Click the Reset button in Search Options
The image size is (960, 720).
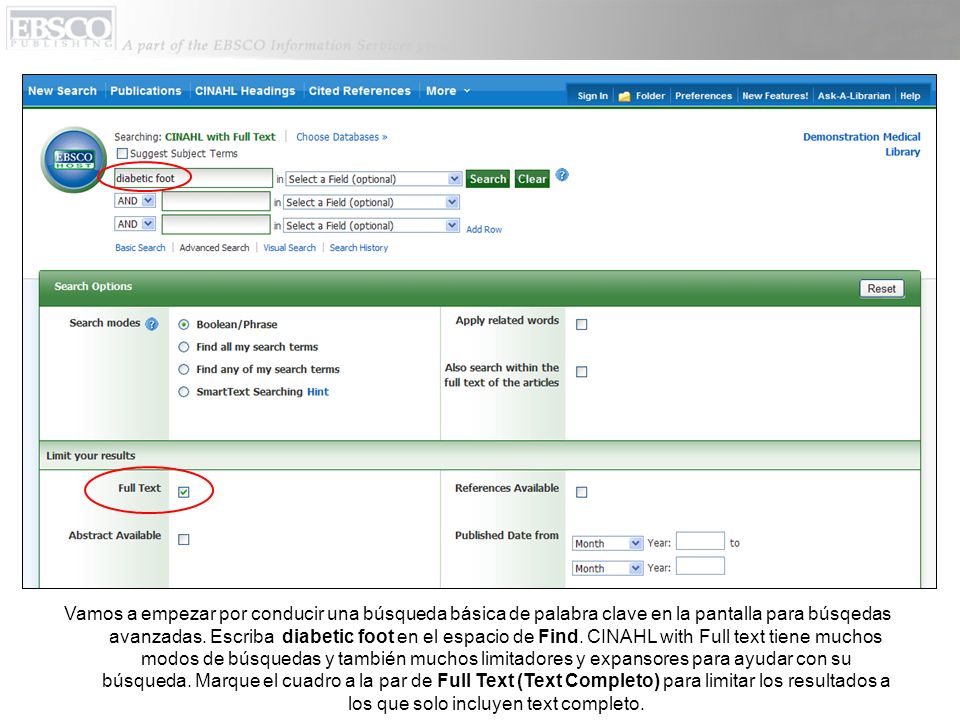coord(882,288)
